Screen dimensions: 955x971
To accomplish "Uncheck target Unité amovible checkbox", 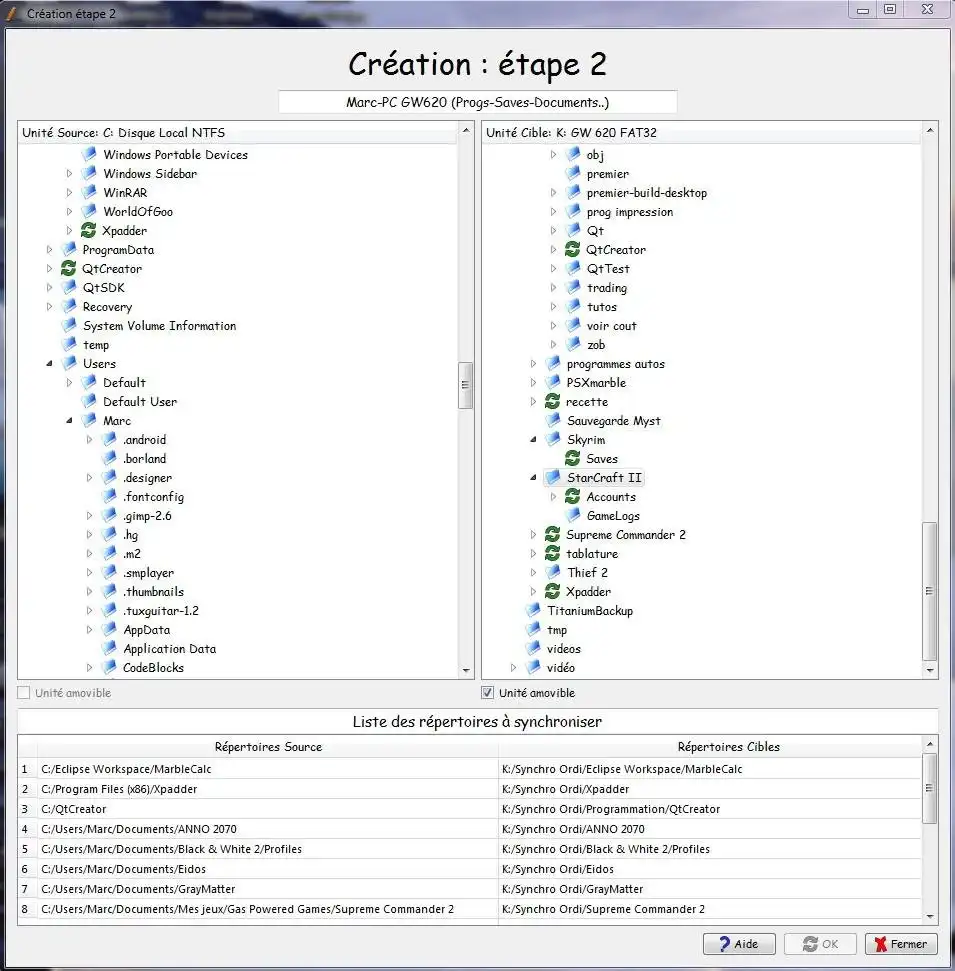I will pos(487,693).
